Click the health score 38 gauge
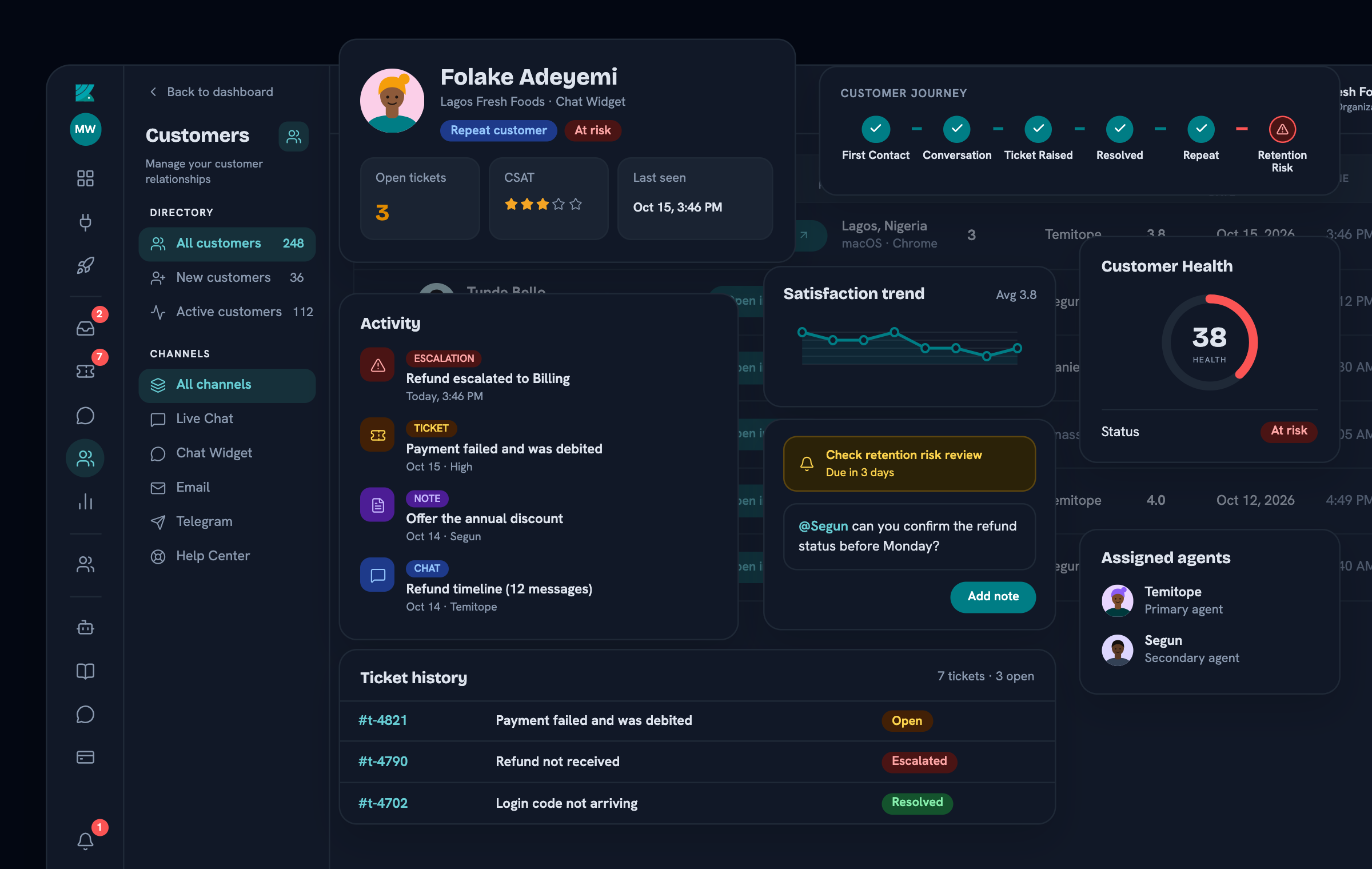 1210,342
